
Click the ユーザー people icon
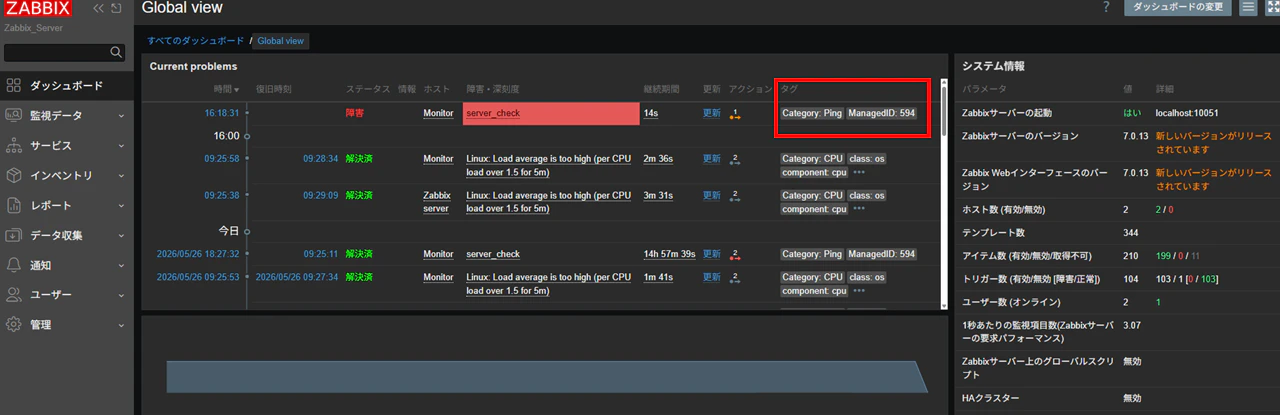pos(14,295)
